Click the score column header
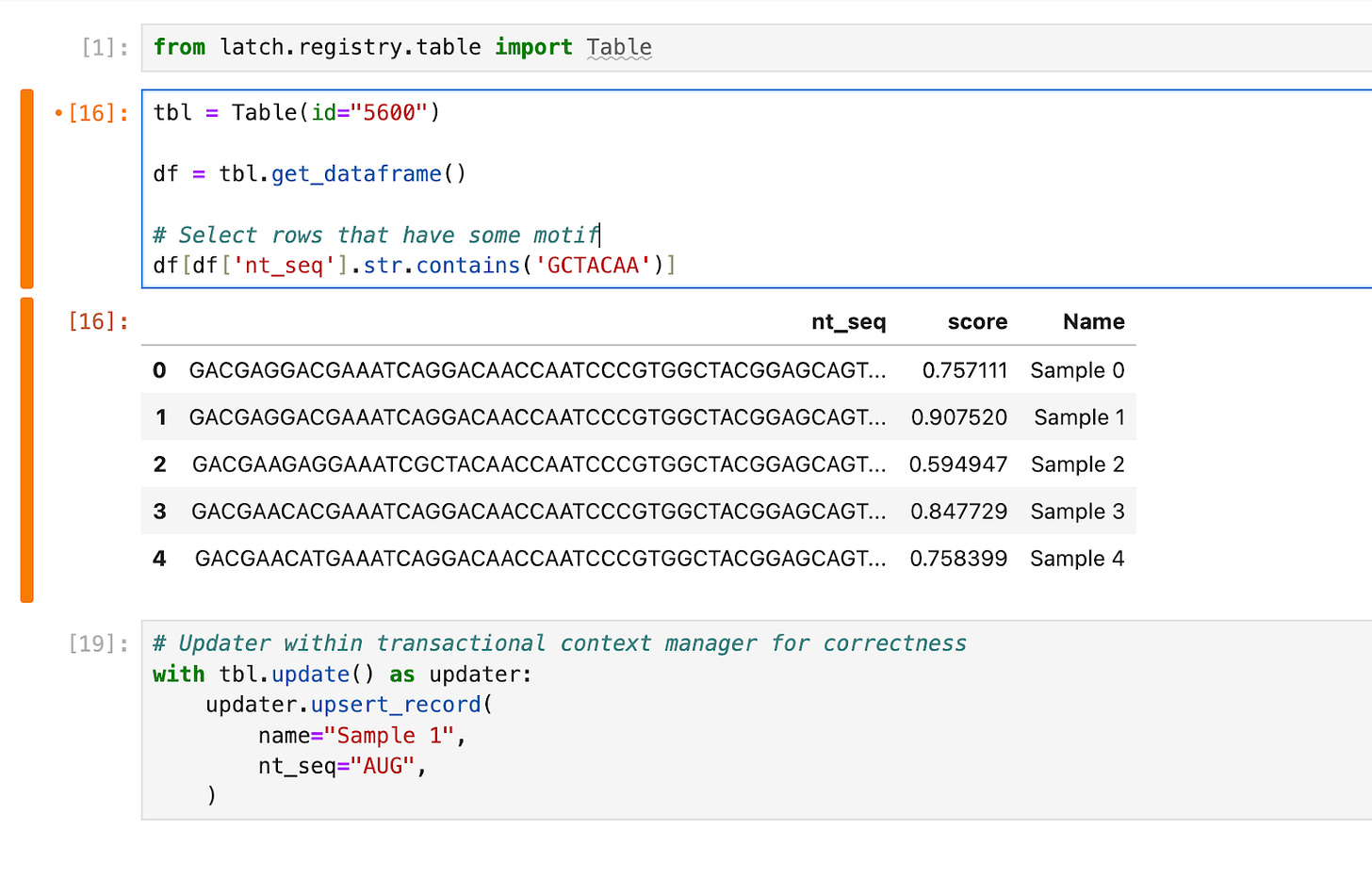 pyautogui.click(x=977, y=322)
